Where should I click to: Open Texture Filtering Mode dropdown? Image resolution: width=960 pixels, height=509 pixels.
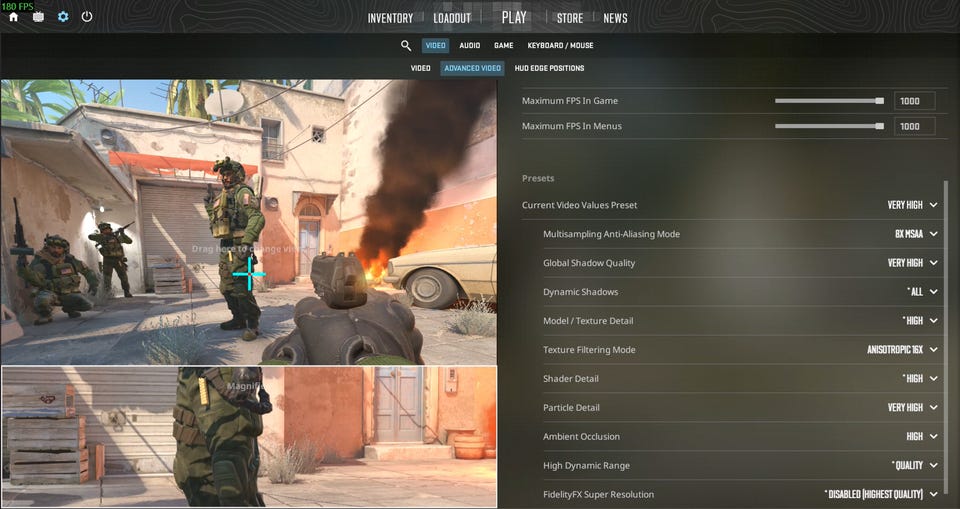(902, 350)
